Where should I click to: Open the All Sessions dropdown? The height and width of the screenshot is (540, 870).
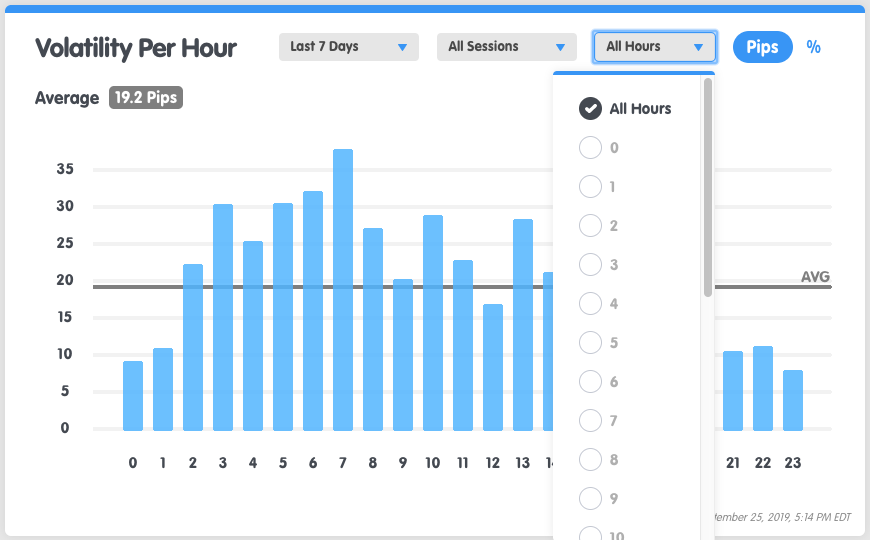coord(507,47)
